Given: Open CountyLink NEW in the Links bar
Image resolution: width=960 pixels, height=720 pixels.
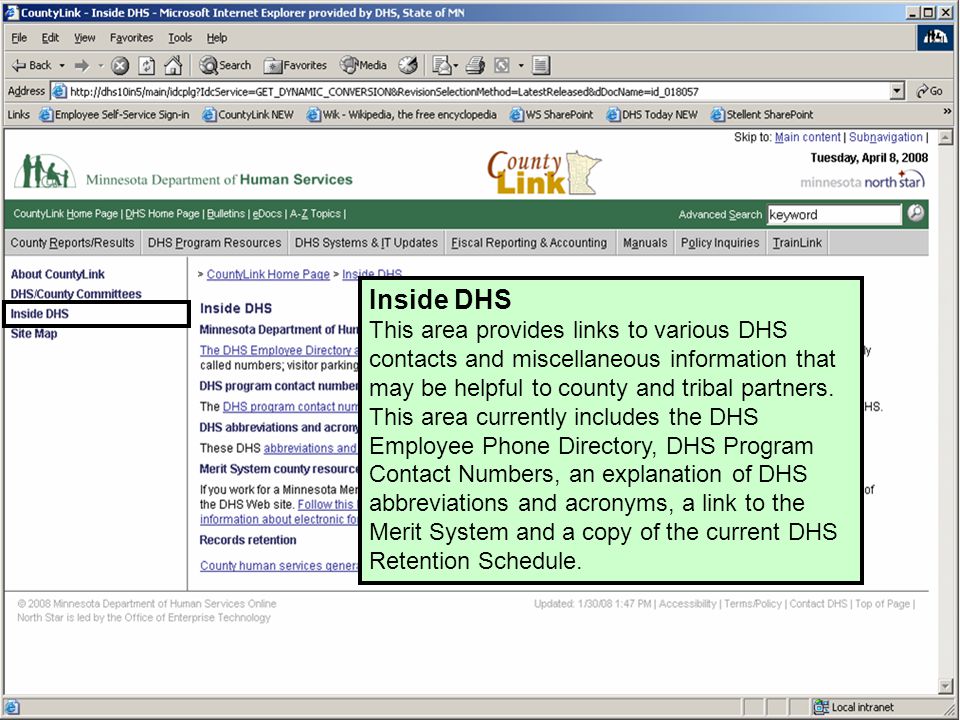Looking at the screenshot, I should (x=249, y=114).
